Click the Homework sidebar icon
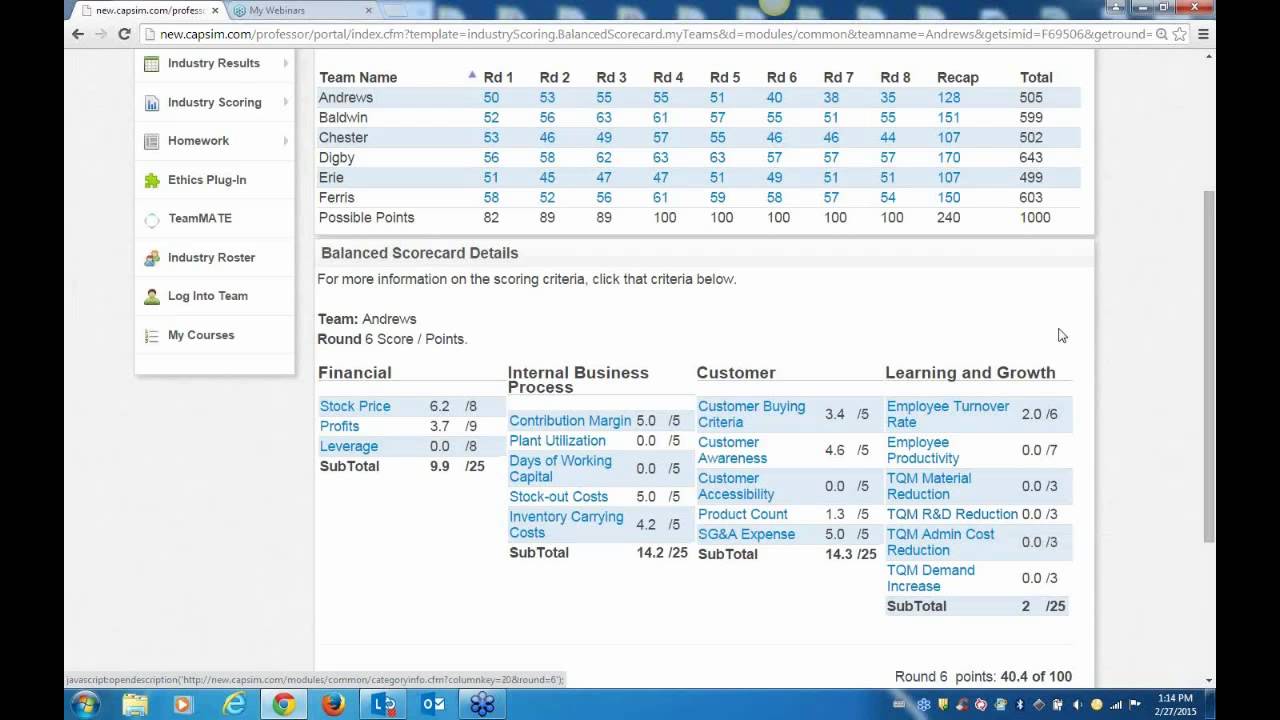Viewport: 1280px width, 720px height. point(152,141)
